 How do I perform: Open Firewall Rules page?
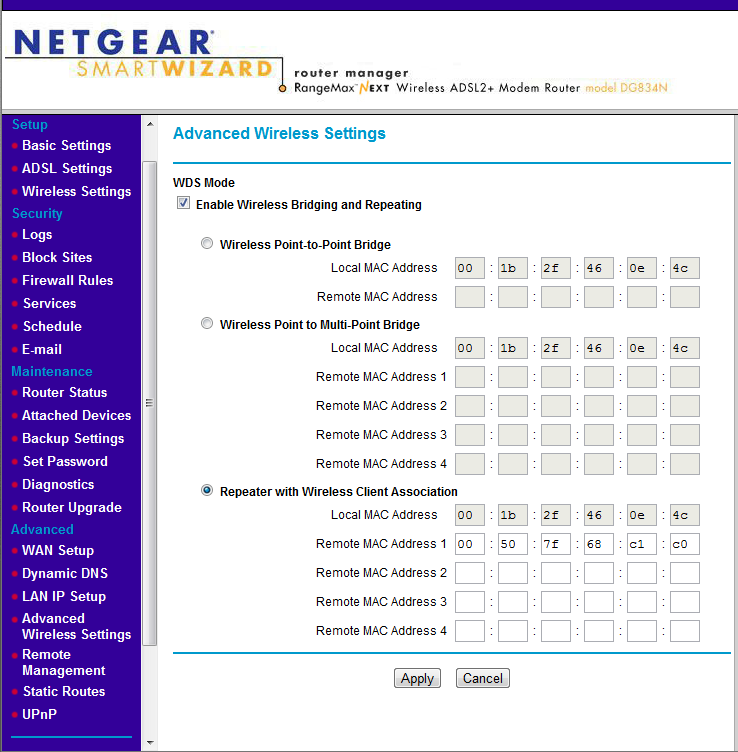67,281
